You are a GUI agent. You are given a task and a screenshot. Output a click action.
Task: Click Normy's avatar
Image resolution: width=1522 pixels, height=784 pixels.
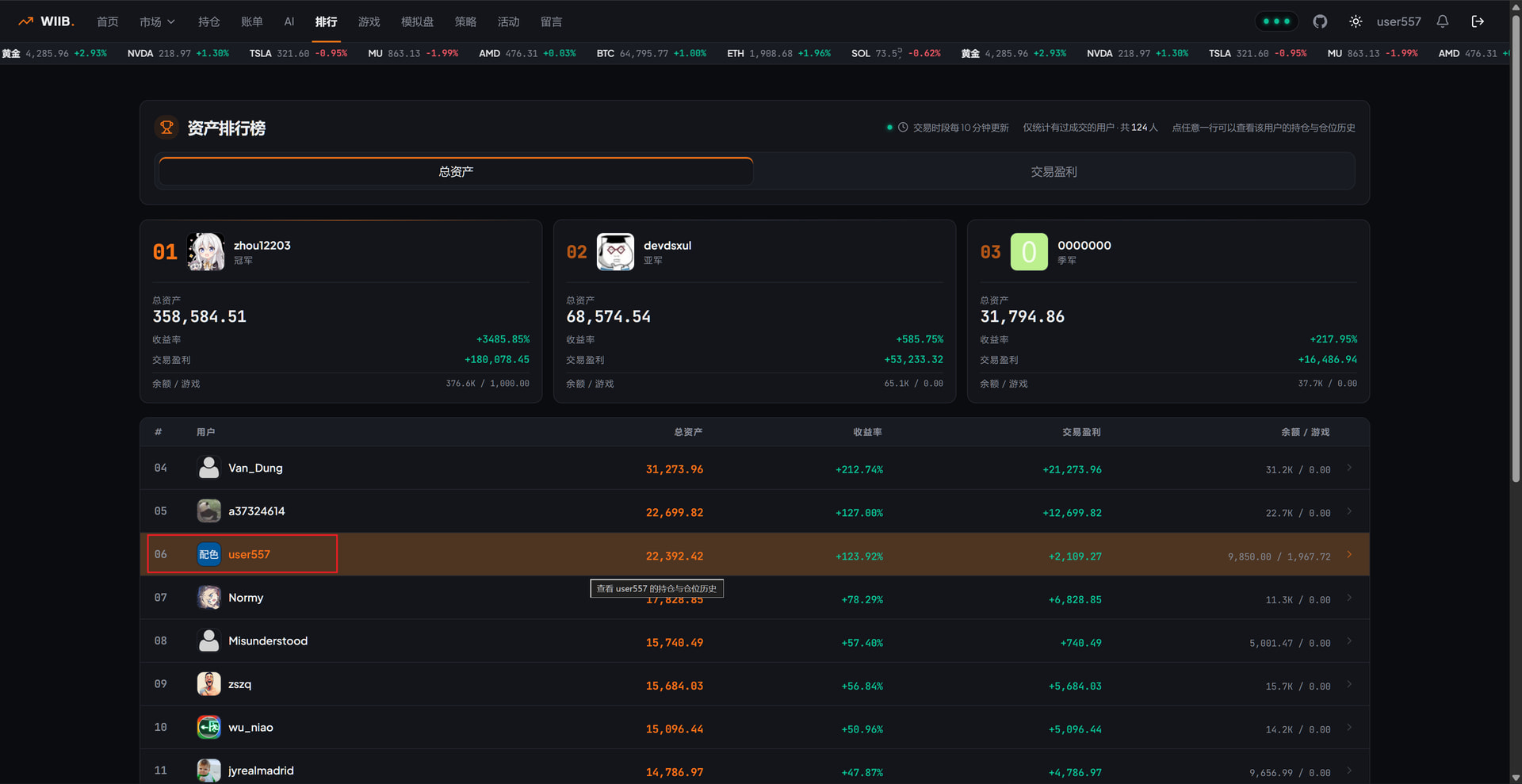point(208,598)
